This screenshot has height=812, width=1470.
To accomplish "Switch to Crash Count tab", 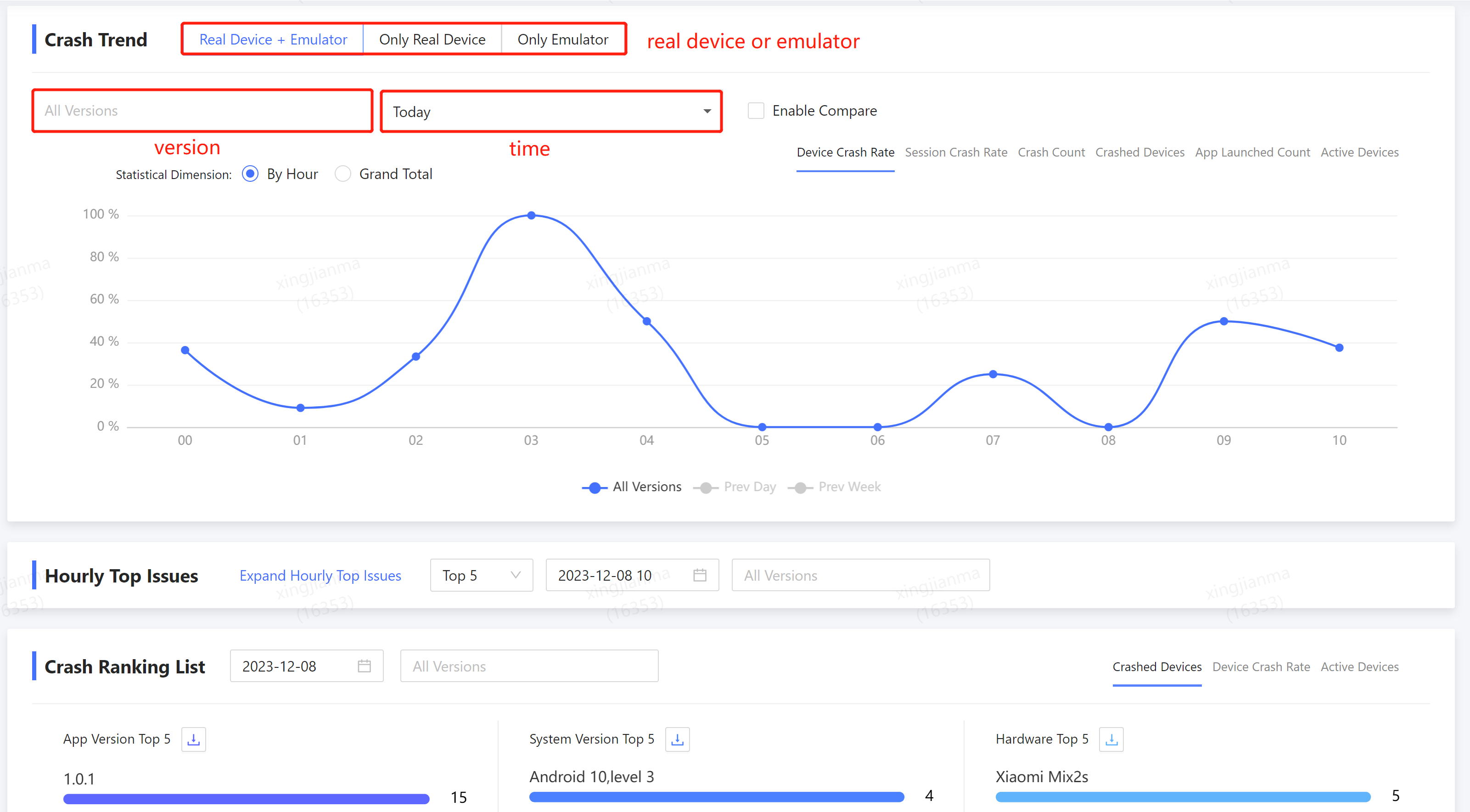I will coord(1051,152).
